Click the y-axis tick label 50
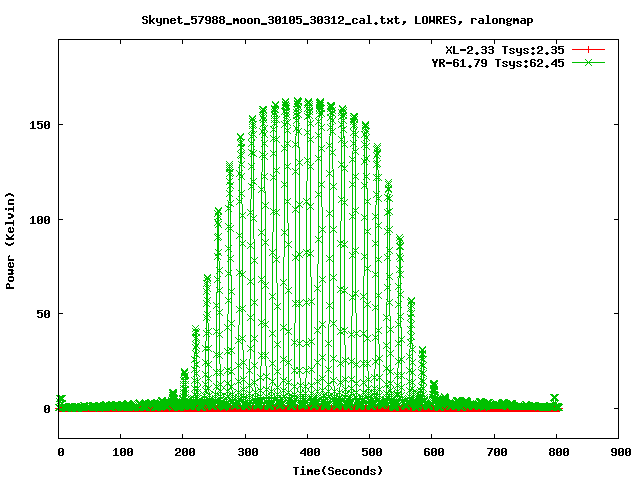Screen dimensions: 640x480 click(x=43, y=314)
